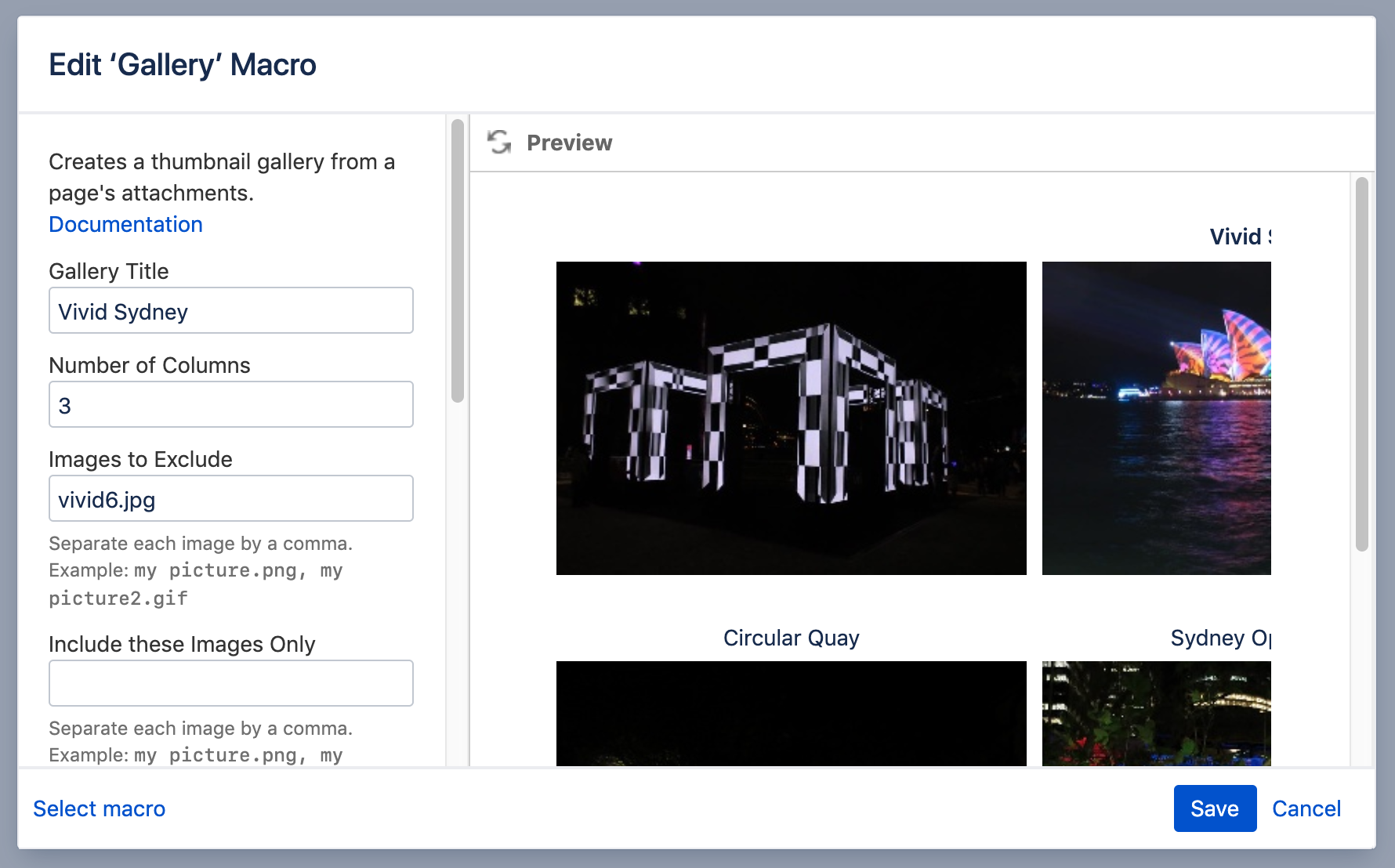
Task: Click the refresh preview icon
Action: pos(499,143)
